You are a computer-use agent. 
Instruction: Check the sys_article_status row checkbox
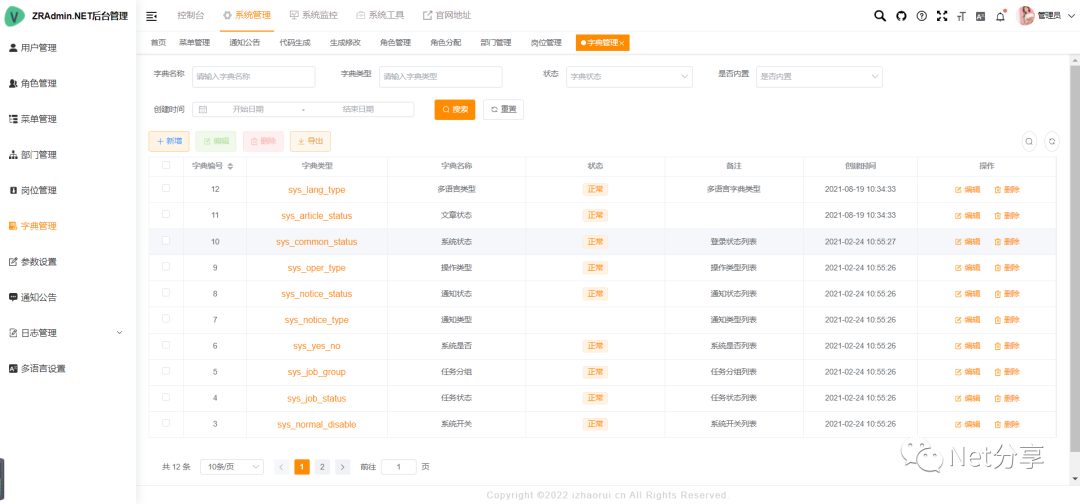click(166, 214)
